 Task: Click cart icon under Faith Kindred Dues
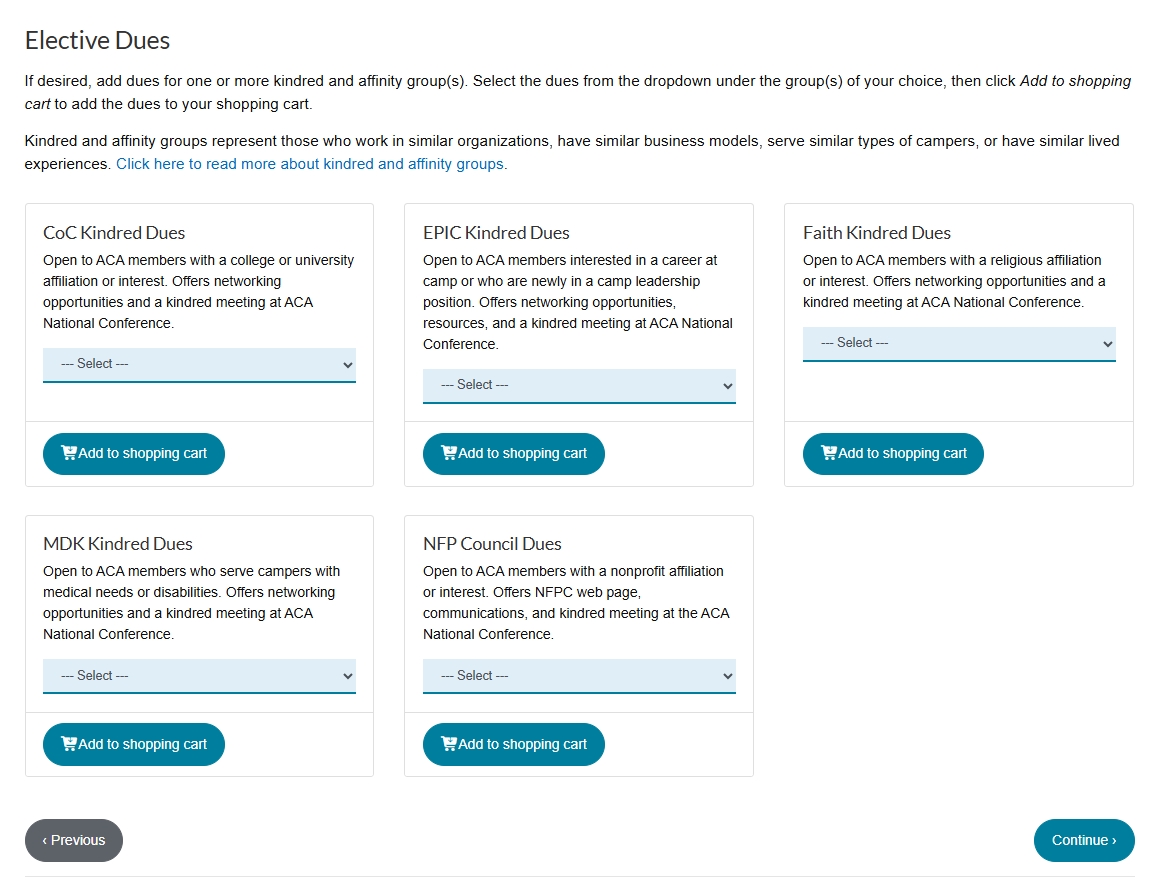[828, 453]
